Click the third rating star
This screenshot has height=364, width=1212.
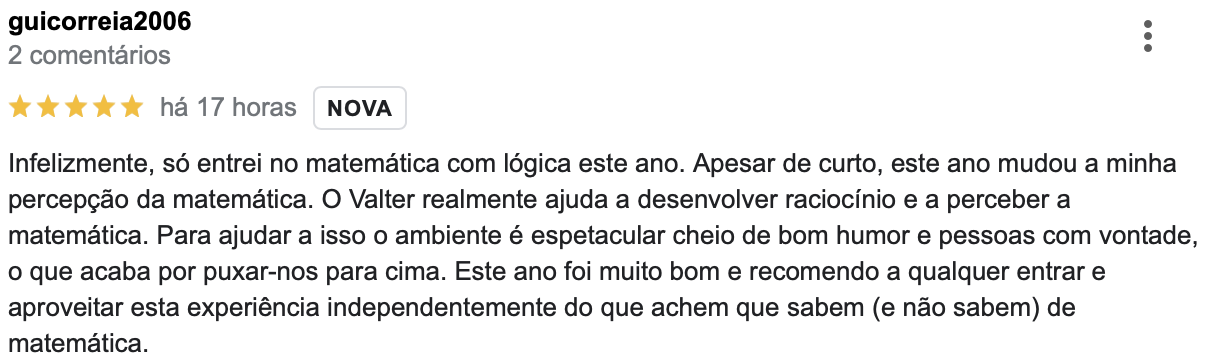(x=76, y=108)
